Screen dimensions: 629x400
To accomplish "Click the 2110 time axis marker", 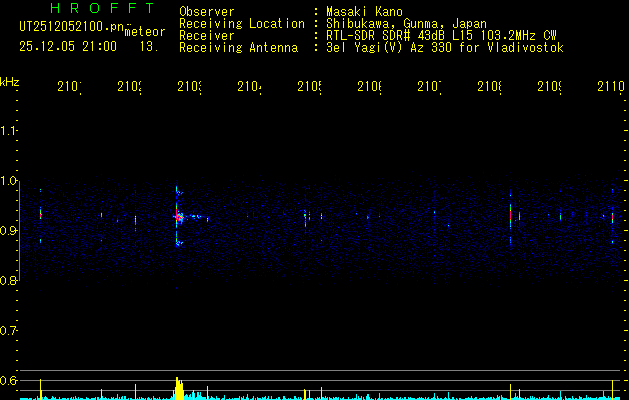I will tap(611, 86).
